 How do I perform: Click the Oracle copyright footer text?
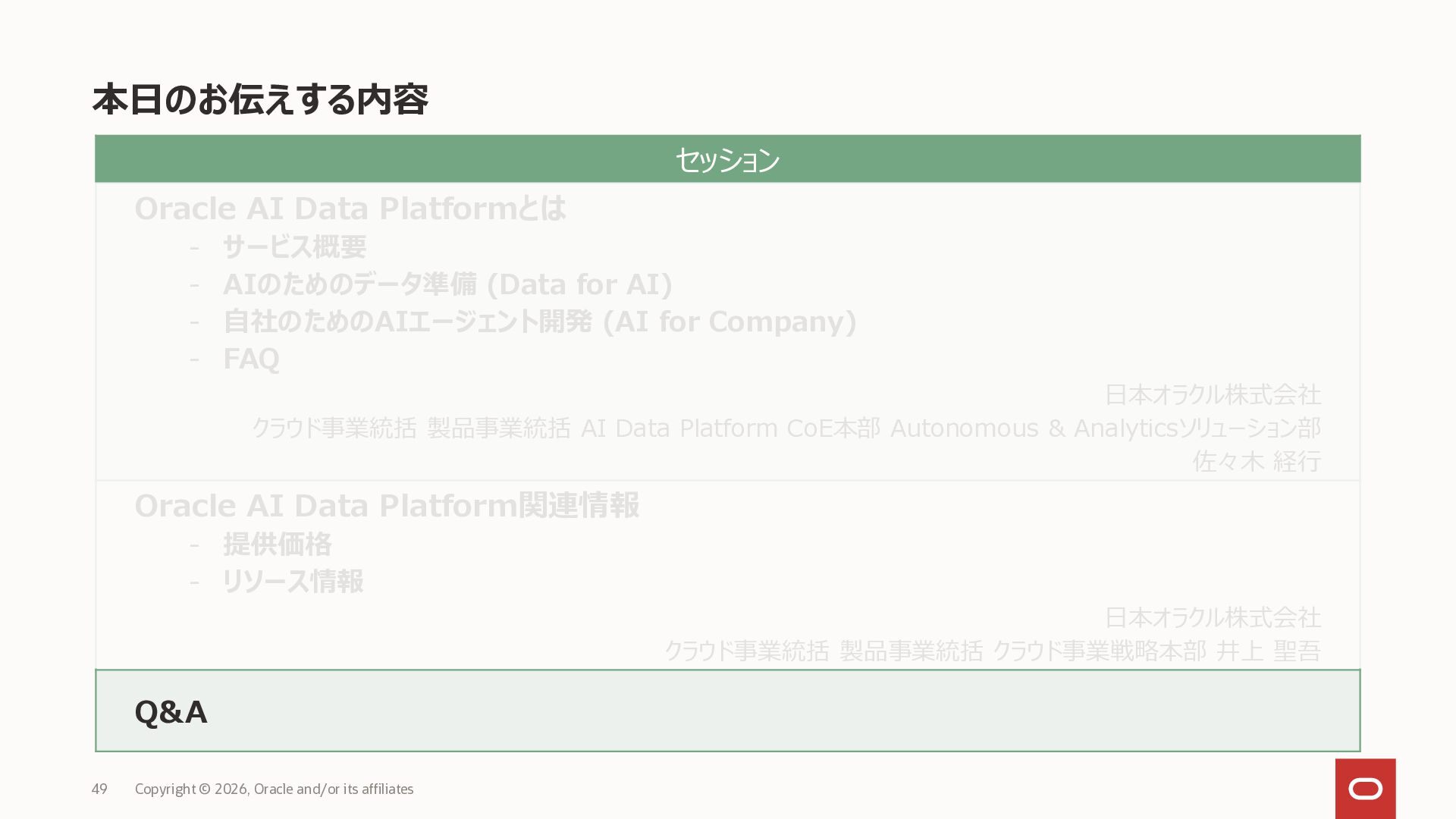[274, 789]
